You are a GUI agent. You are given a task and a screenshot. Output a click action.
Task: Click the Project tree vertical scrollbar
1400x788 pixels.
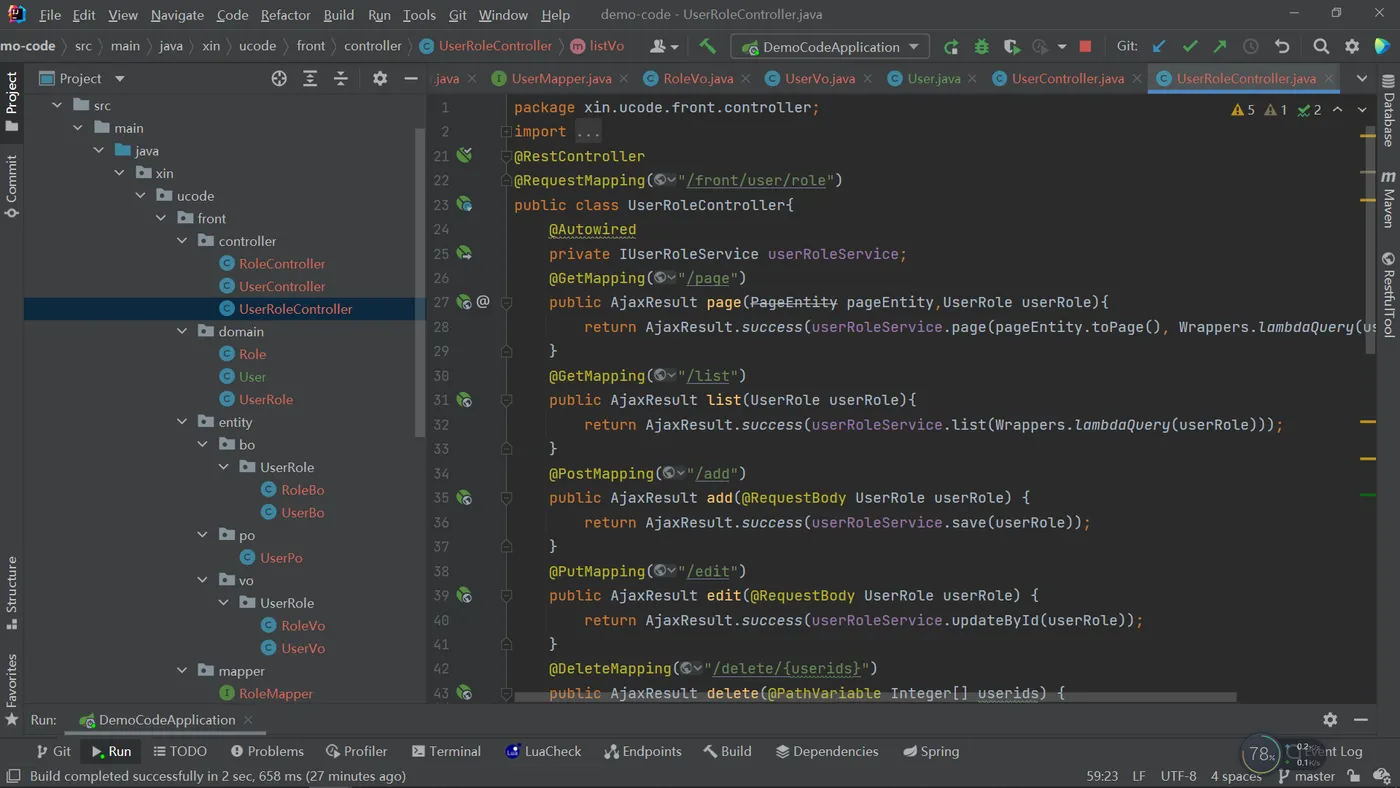[x=420, y=283]
